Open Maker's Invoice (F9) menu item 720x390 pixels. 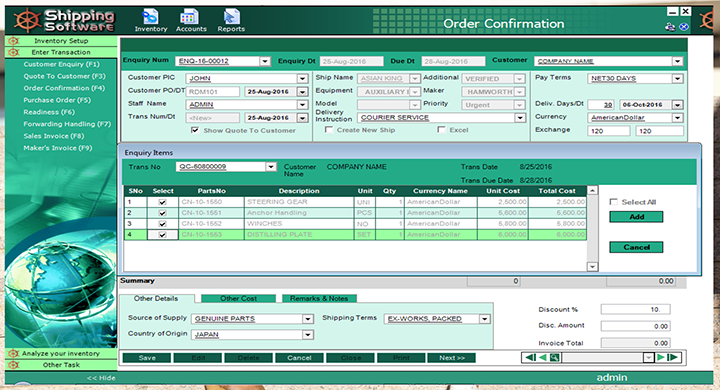pyautogui.click(x=58, y=148)
